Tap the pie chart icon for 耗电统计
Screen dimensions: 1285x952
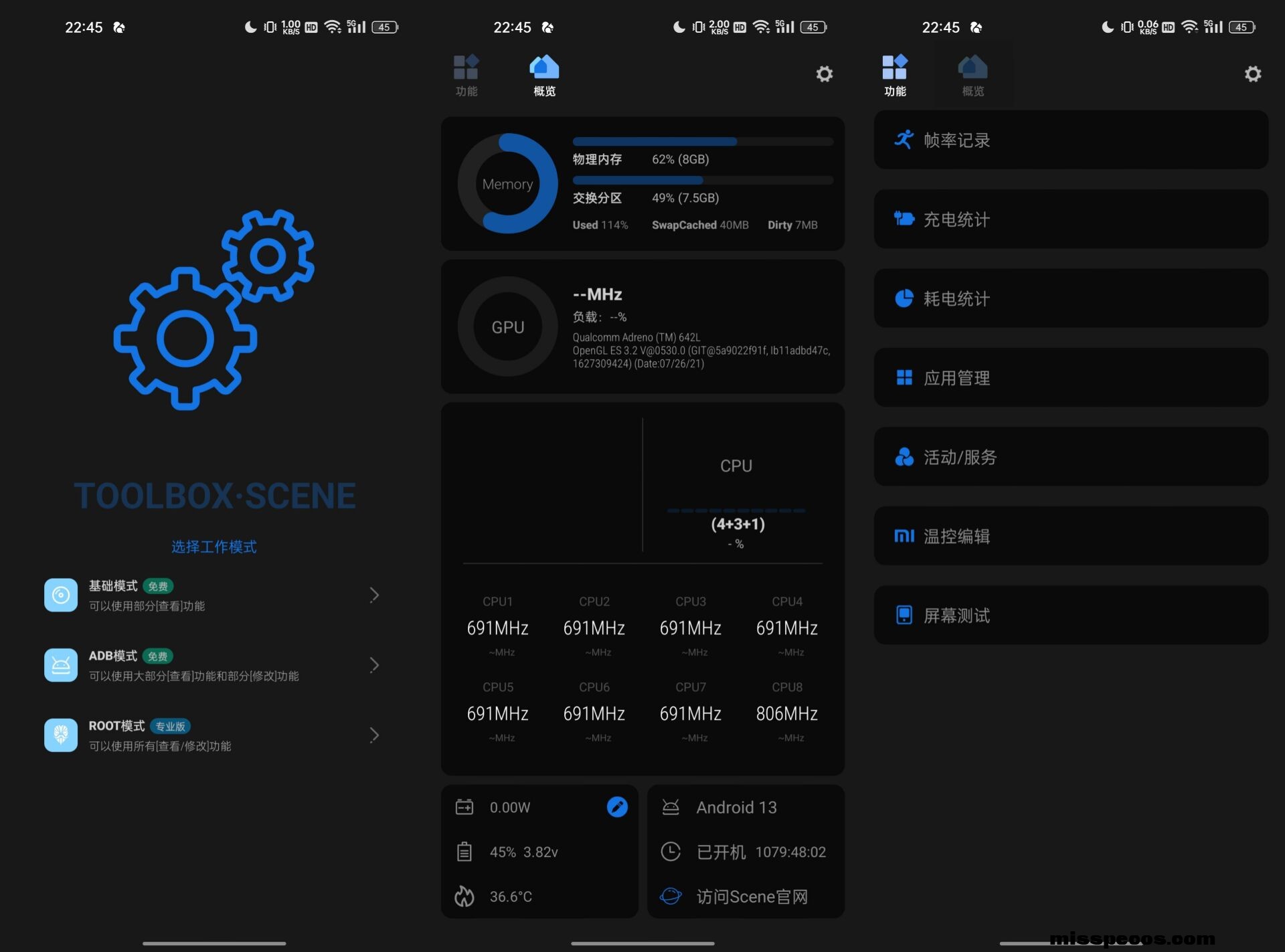[904, 298]
